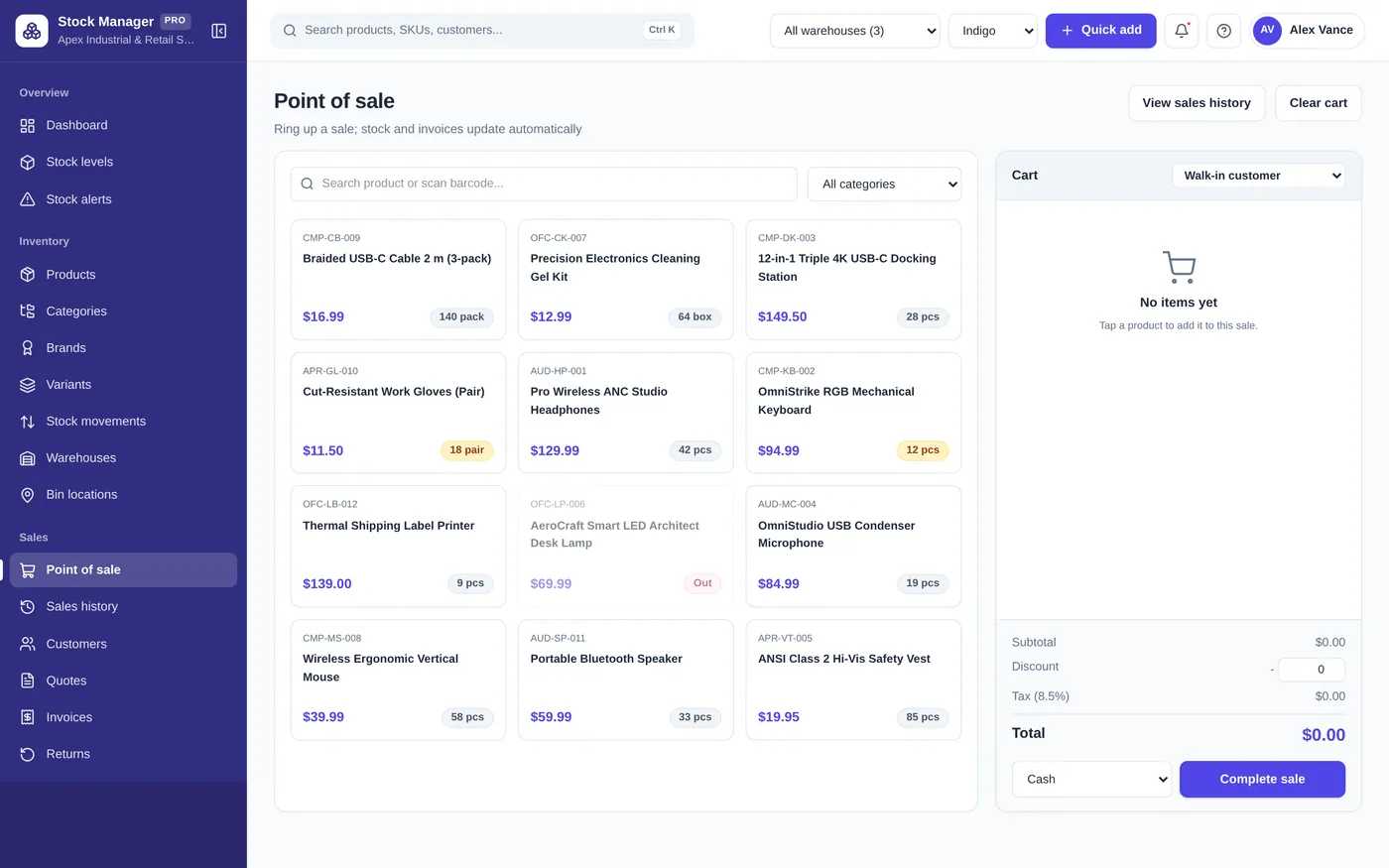Click the Stock movements arrows icon
The width and height of the screenshot is (1389, 868).
pos(28,422)
